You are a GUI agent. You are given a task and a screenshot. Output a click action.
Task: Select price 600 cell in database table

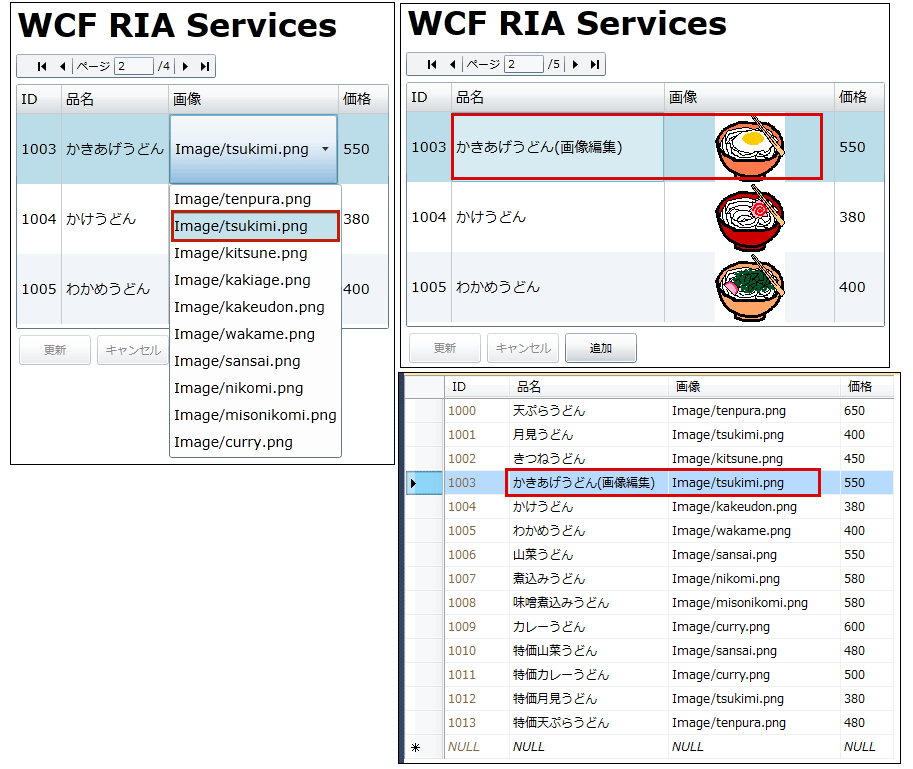pyautogui.click(x=866, y=627)
